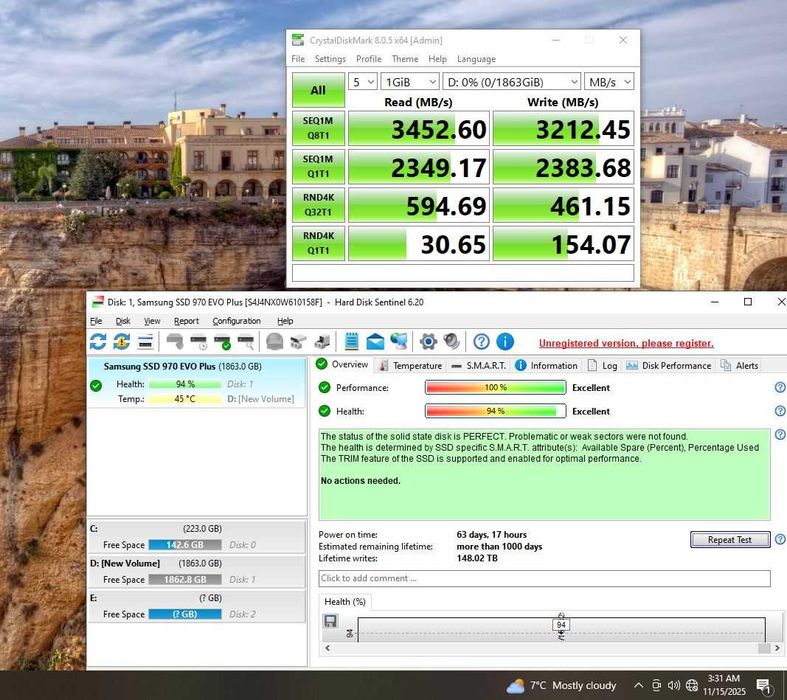The image size is (787, 700).
Task: Click the blue refresh arrows toolbar icon
Action: (x=98, y=342)
